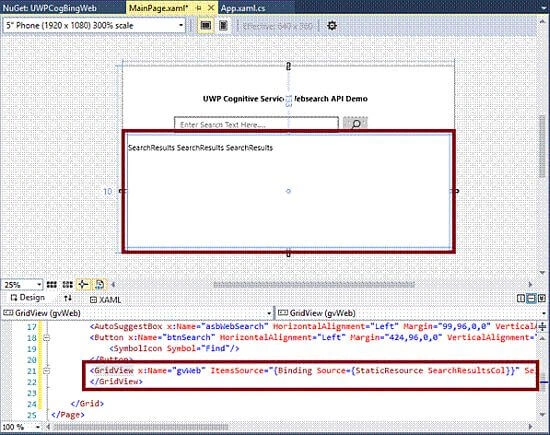Collapse the GridView element on line 21
Screen dimensions: 550x435
(47, 370)
